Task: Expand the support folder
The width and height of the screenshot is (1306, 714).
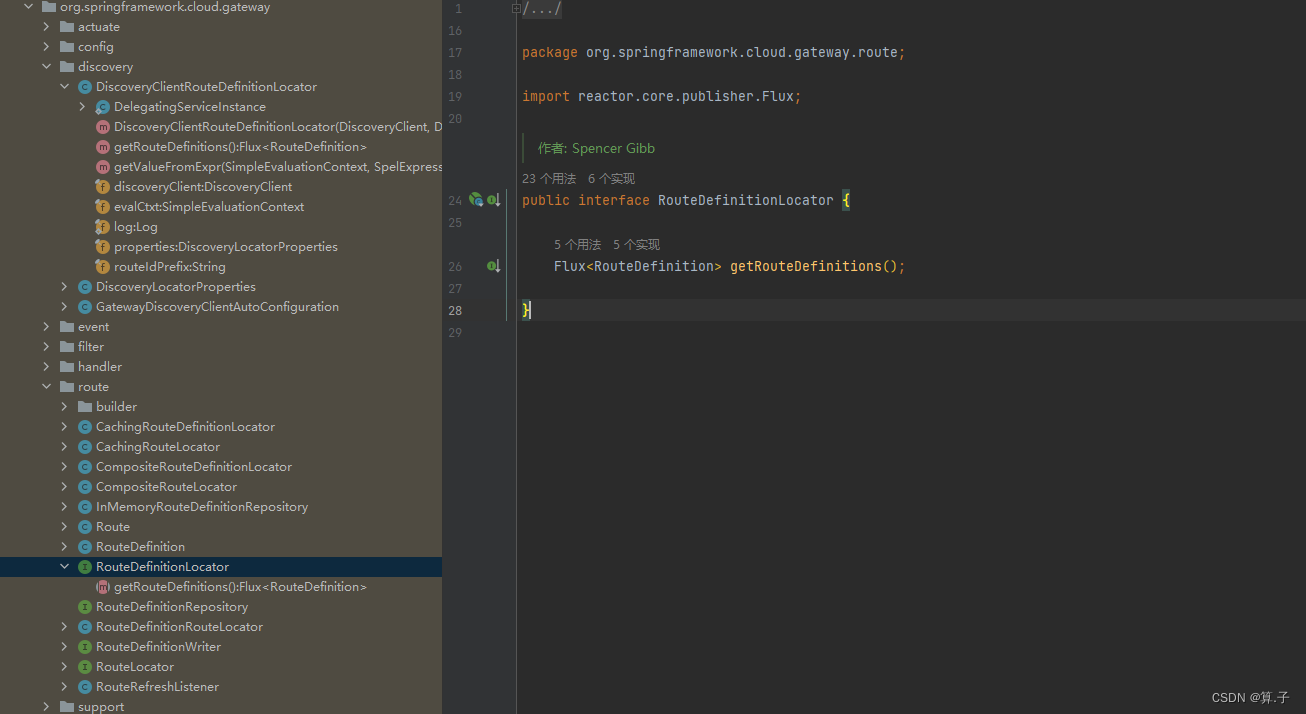Action: click(x=46, y=706)
